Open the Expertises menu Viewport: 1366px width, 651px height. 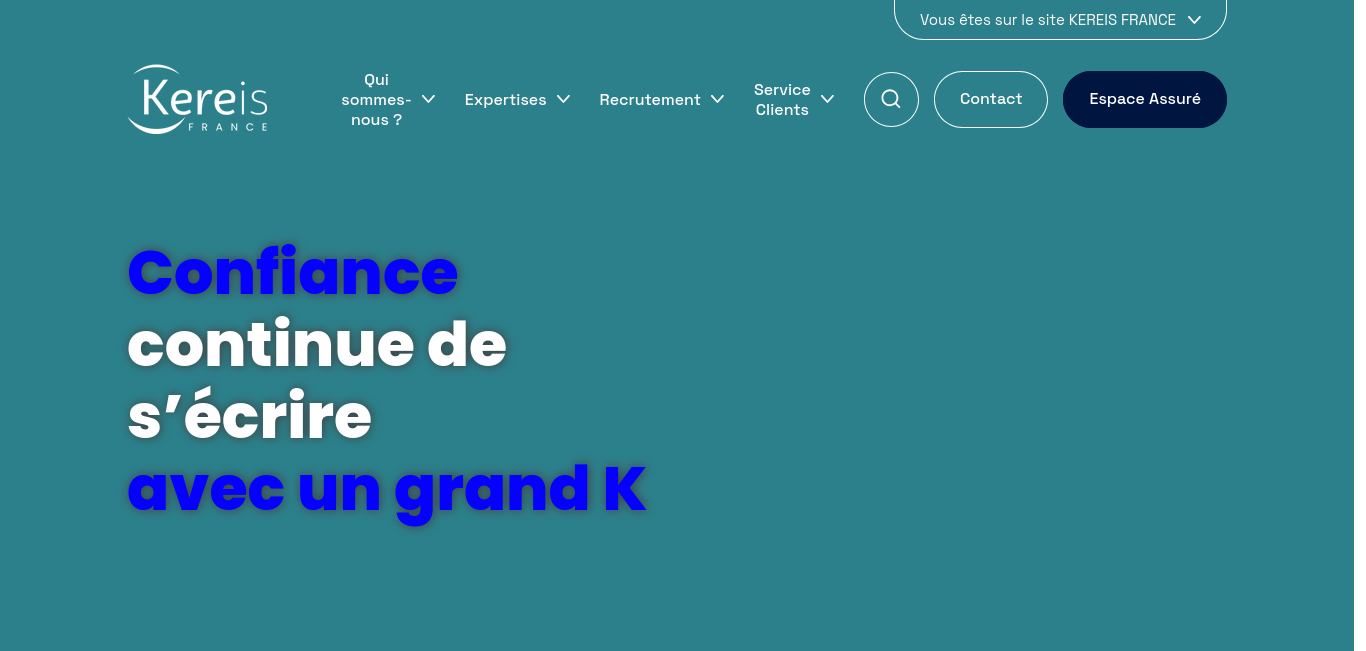pos(505,99)
